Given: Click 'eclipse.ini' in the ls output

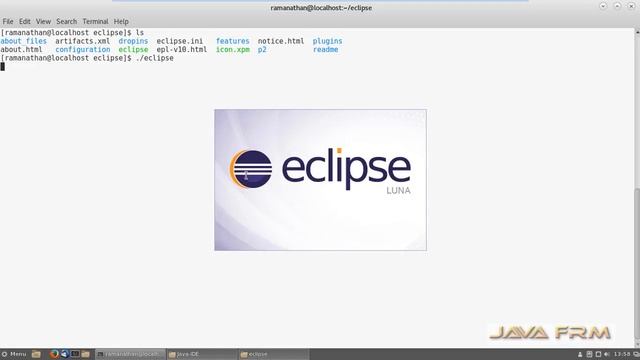Looking at the screenshot, I should click(x=180, y=41).
